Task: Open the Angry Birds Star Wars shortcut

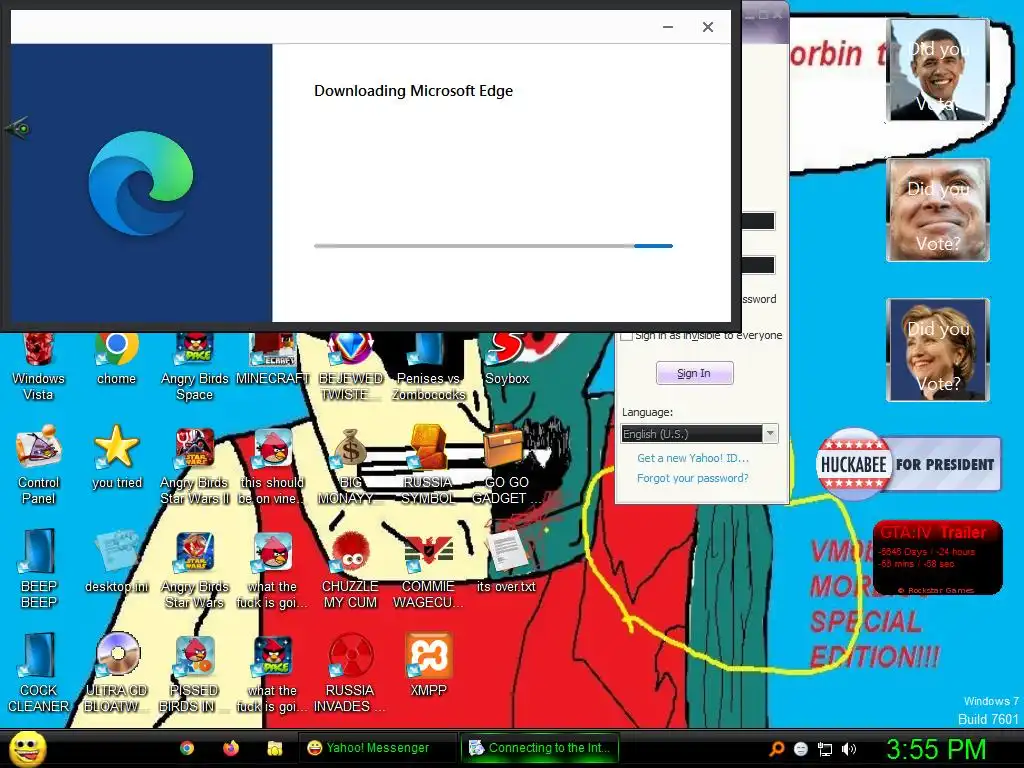Action: 195,569
